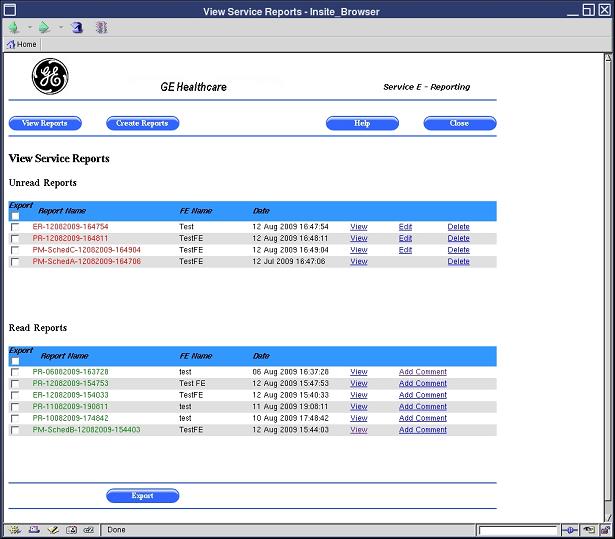
Task: Toggle select-all Export checkbox under Unread Reports
Action: (15, 216)
